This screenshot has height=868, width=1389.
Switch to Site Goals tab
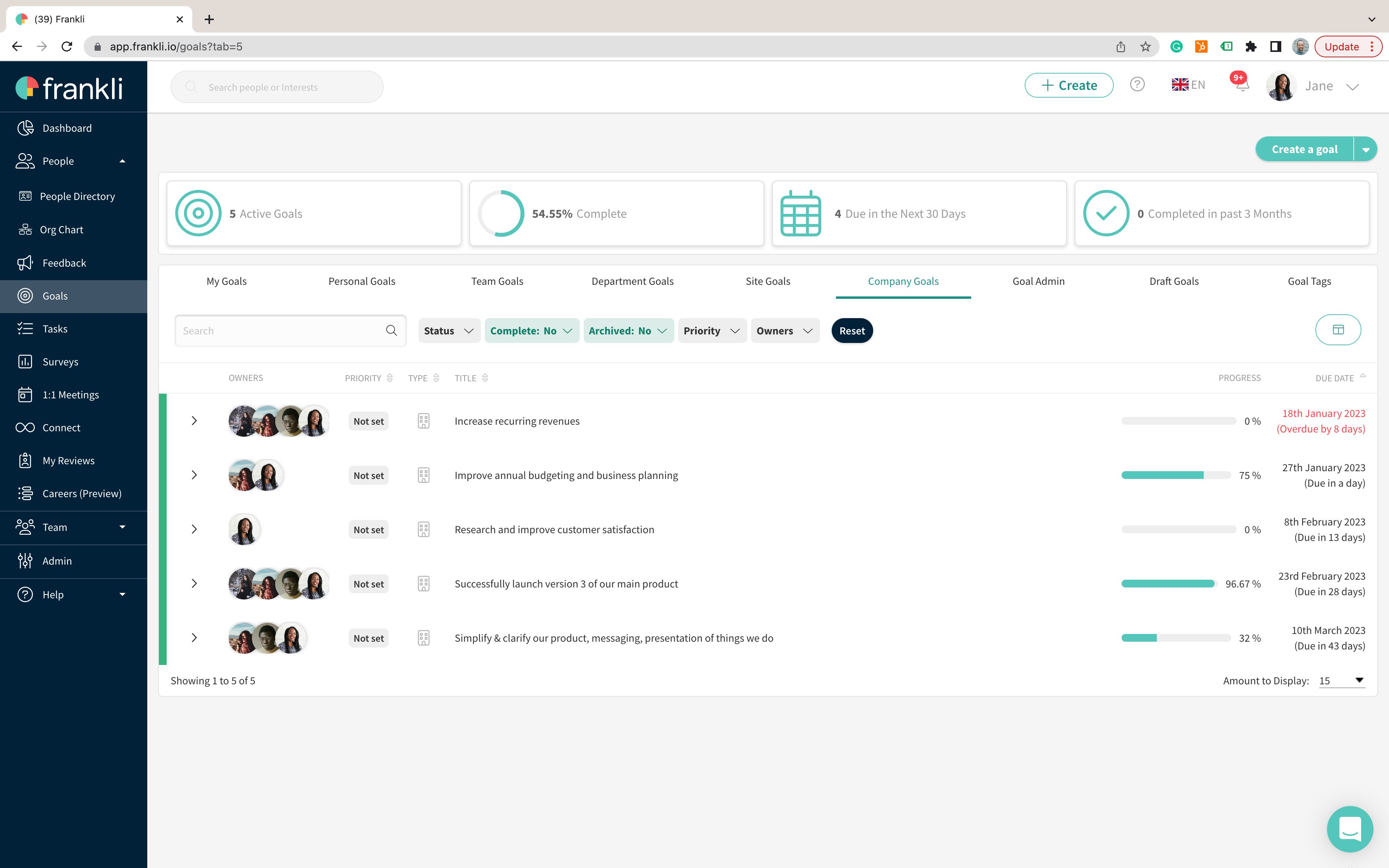(768, 281)
